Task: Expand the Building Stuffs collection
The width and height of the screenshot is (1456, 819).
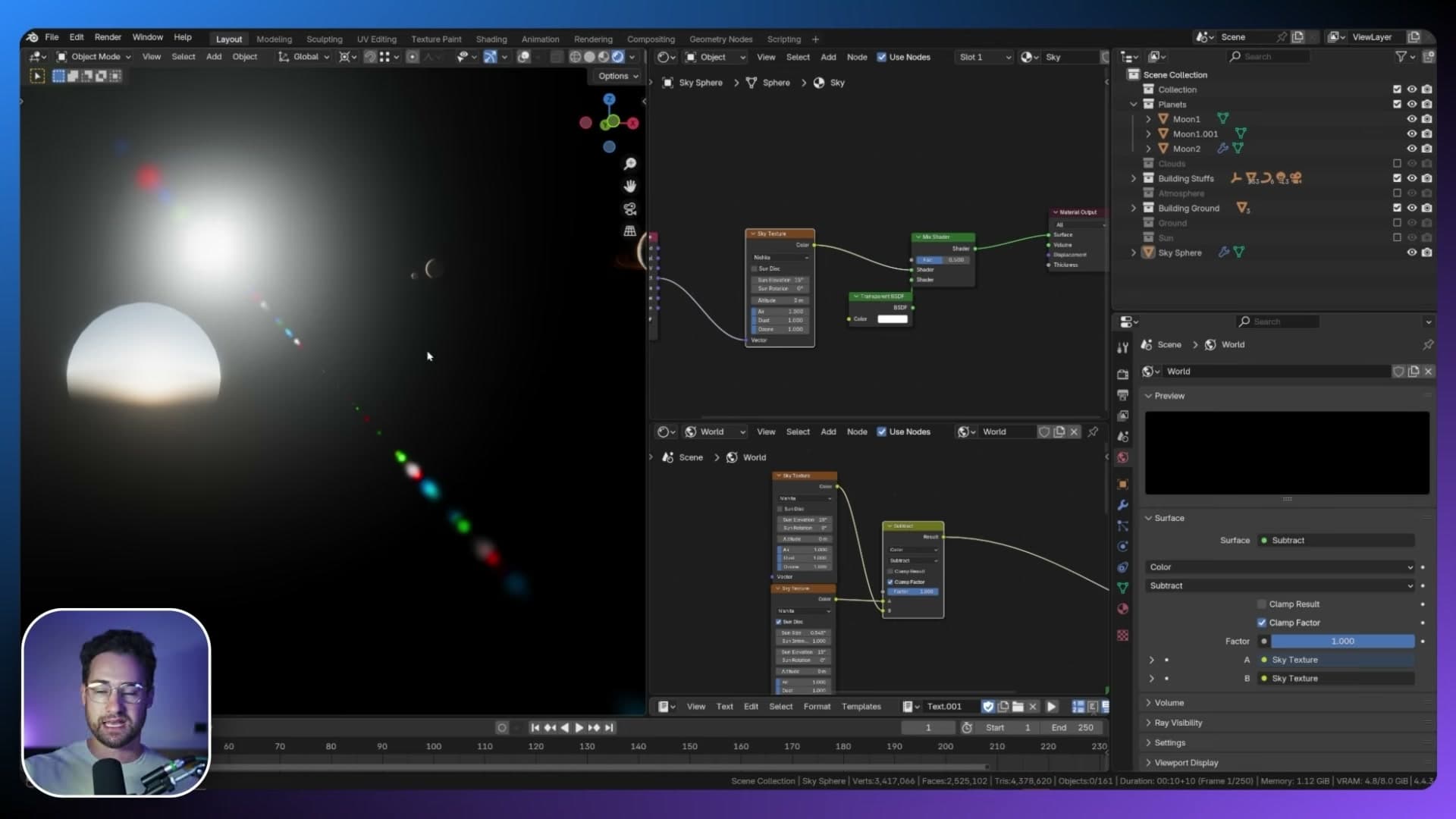Action: (x=1134, y=178)
